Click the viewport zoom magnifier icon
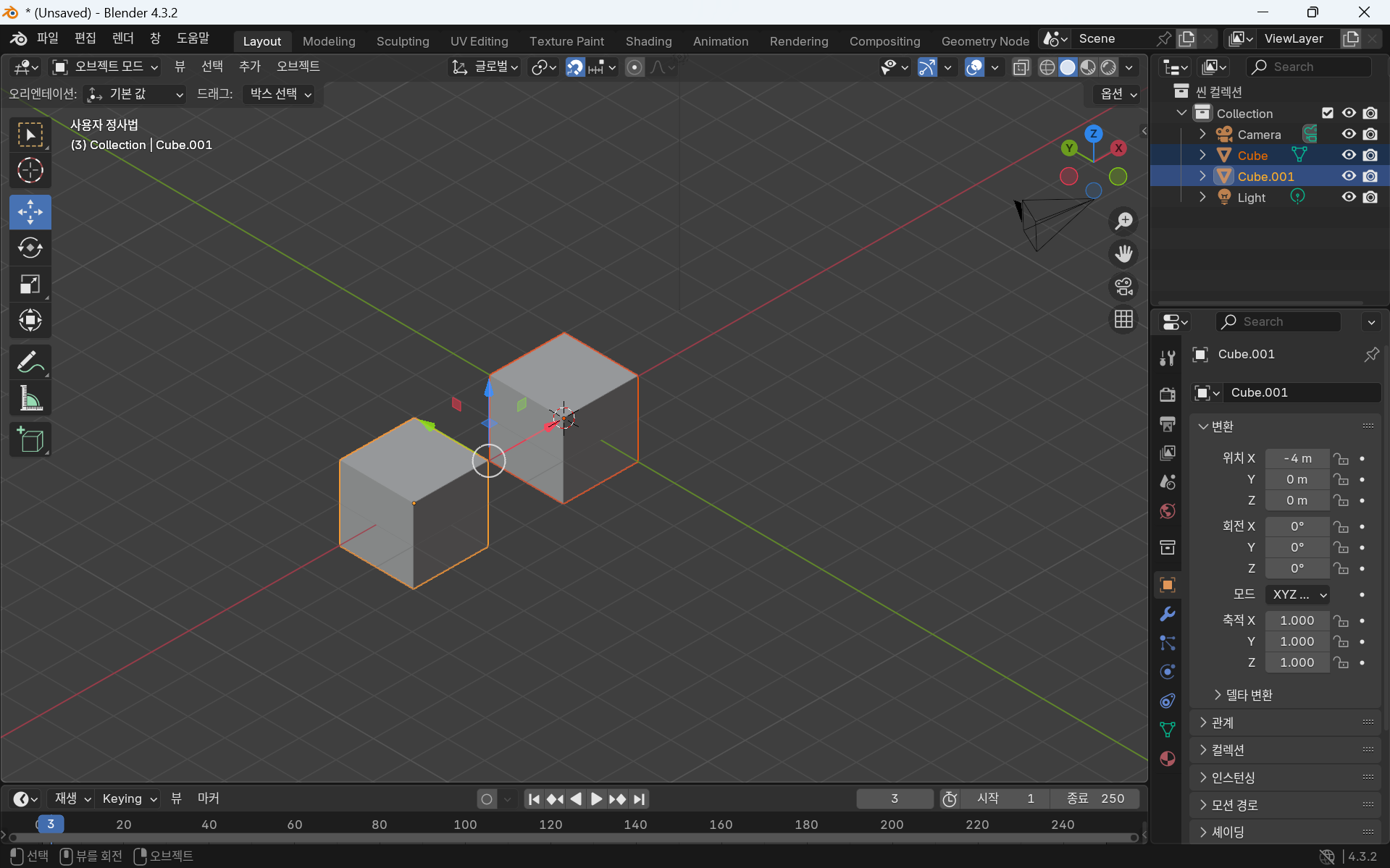 pyautogui.click(x=1123, y=221)
